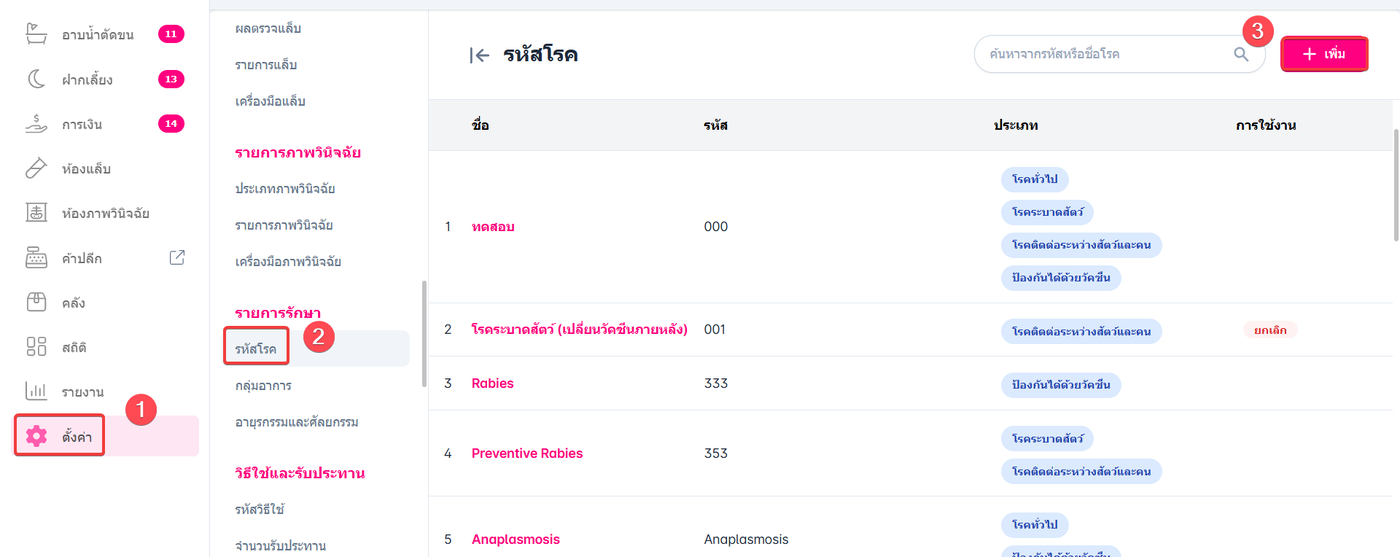Open the Preventive Rabies link
Viewport: 1400px width, 557px height.
point(527,453)
